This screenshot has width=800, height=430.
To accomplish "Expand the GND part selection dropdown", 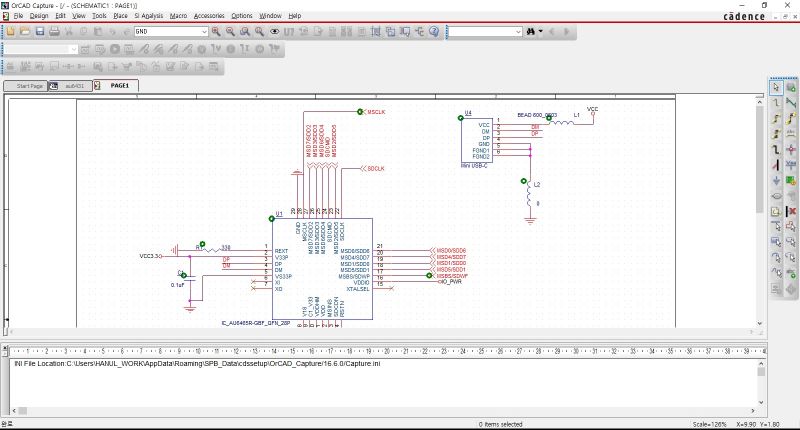I will coord(204,32).
